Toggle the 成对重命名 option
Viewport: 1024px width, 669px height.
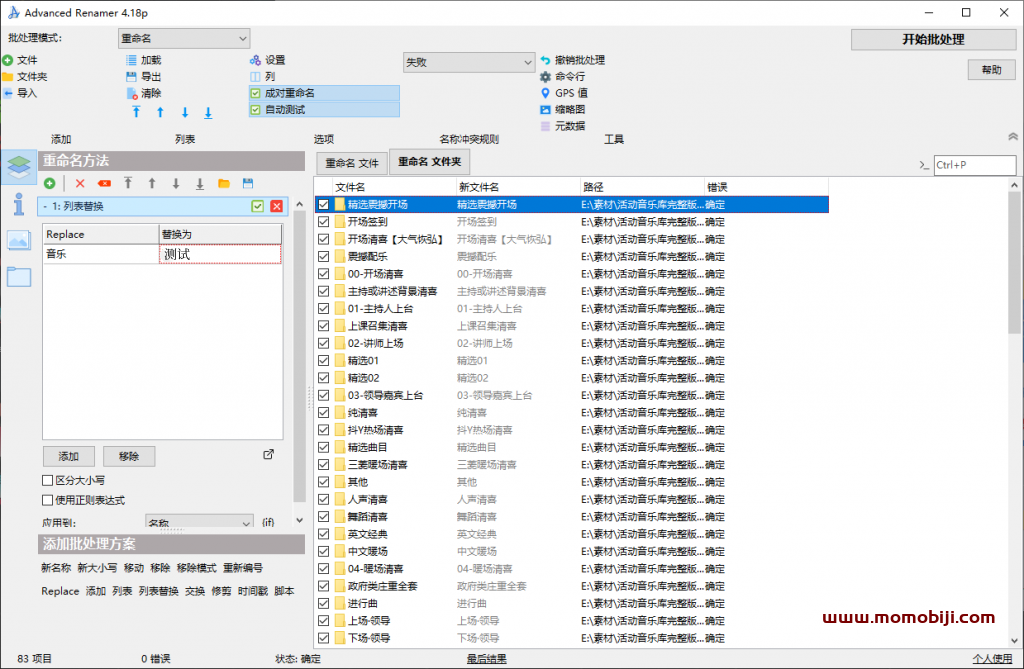click(x=256, y=93)
